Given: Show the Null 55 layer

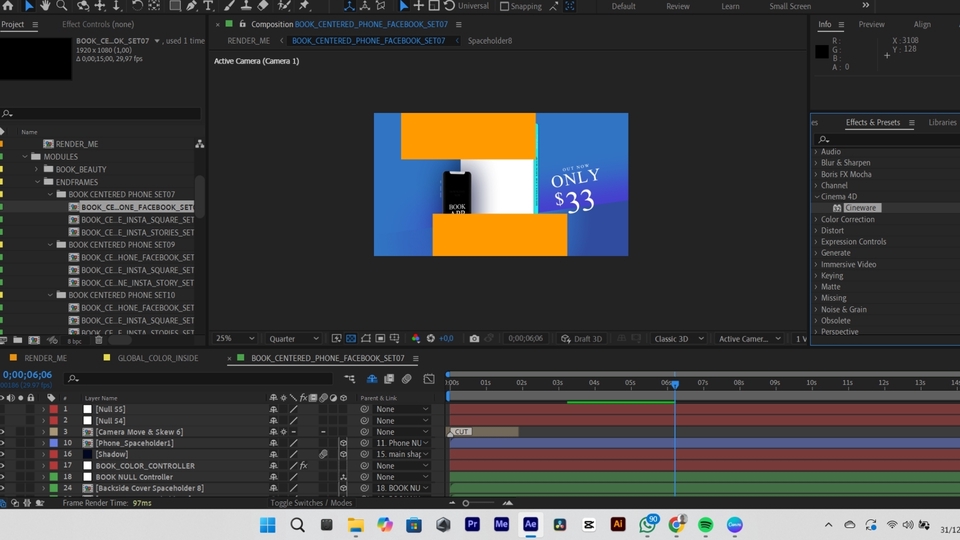Looking at the screenshot, I should (x=2, y=409).
